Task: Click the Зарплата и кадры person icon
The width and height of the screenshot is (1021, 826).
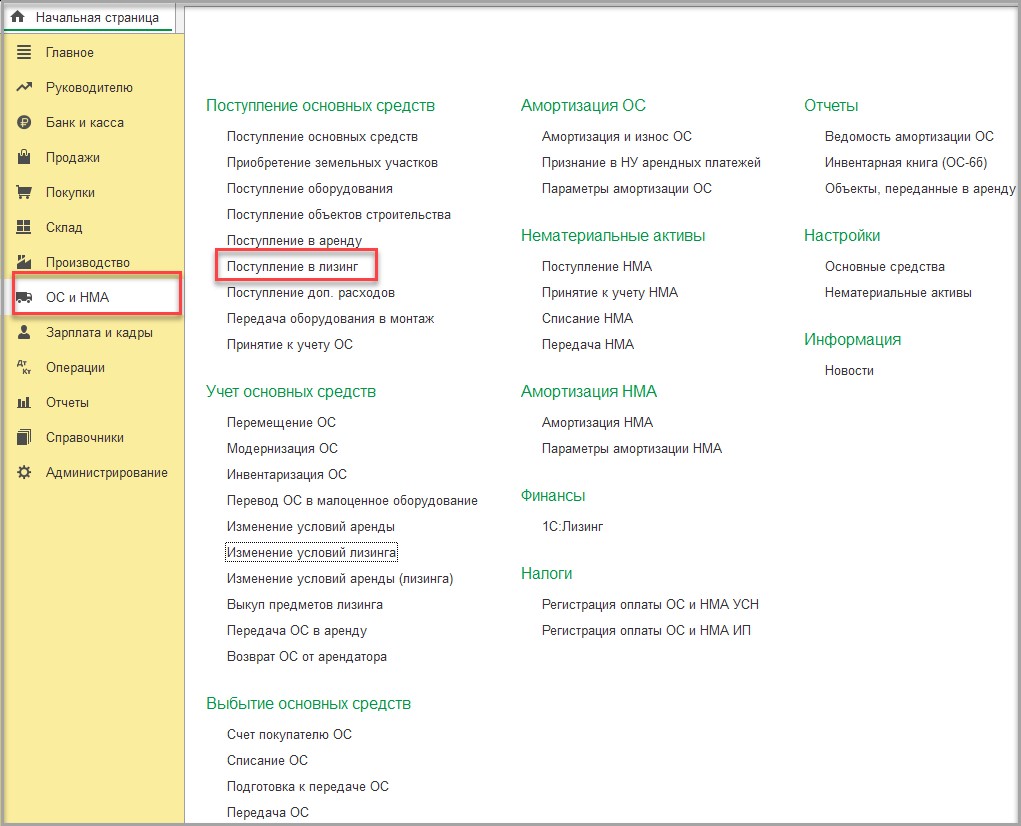Action: [x=24, y=332]
